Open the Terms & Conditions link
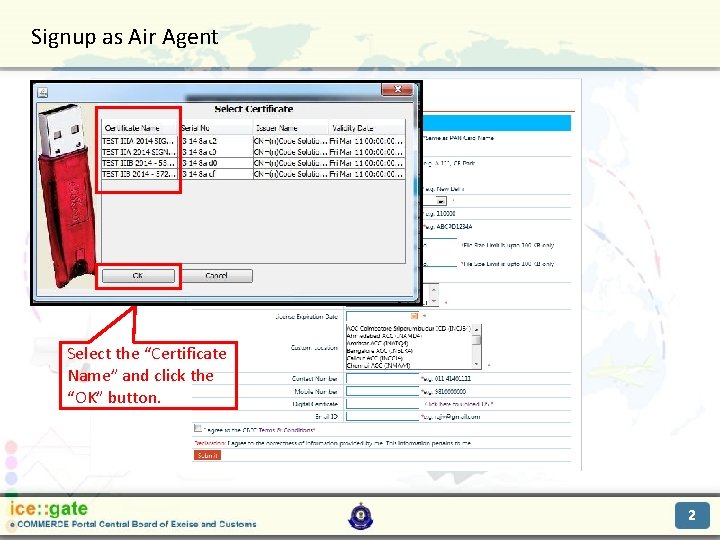Image resolution: width=720 pixels, height=540 pixels. [x=287, y=430]
